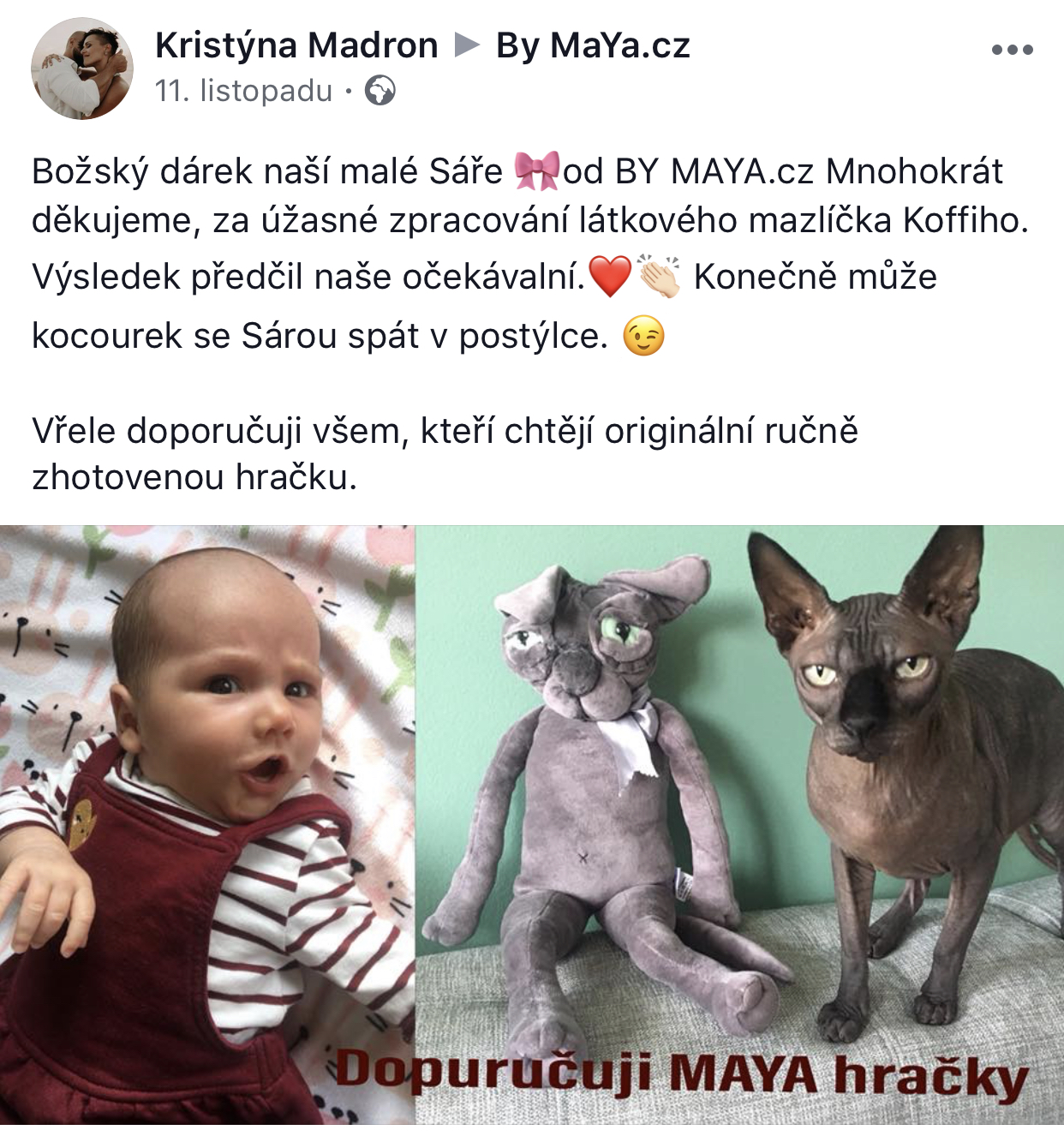Open the three-dot post options menu
The width and height of the screenshot is (1064, 1136).
tap(1013, 50)
